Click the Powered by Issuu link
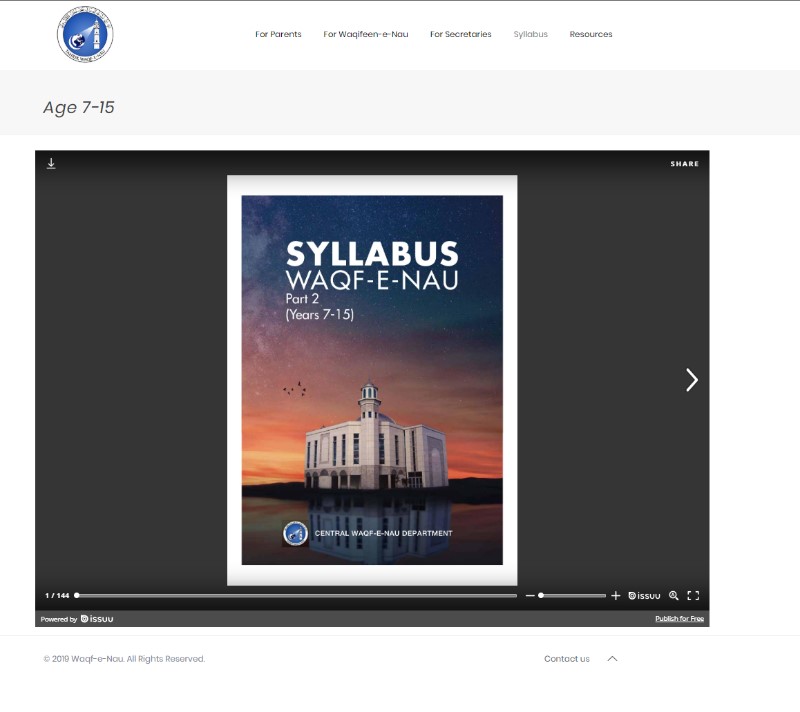Image resolution: width=800 pixels, height=712 pixels. tap(77, 619)
